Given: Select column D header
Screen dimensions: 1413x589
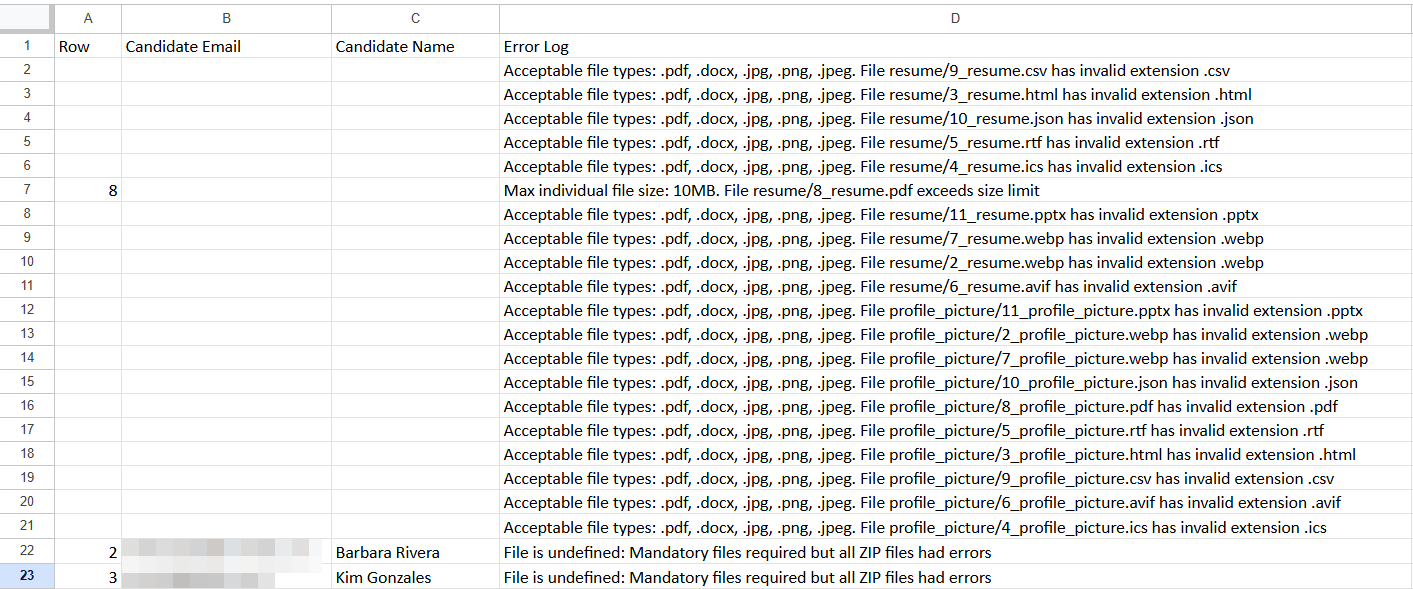Looking at the screenshot, I should pos(955,18).
